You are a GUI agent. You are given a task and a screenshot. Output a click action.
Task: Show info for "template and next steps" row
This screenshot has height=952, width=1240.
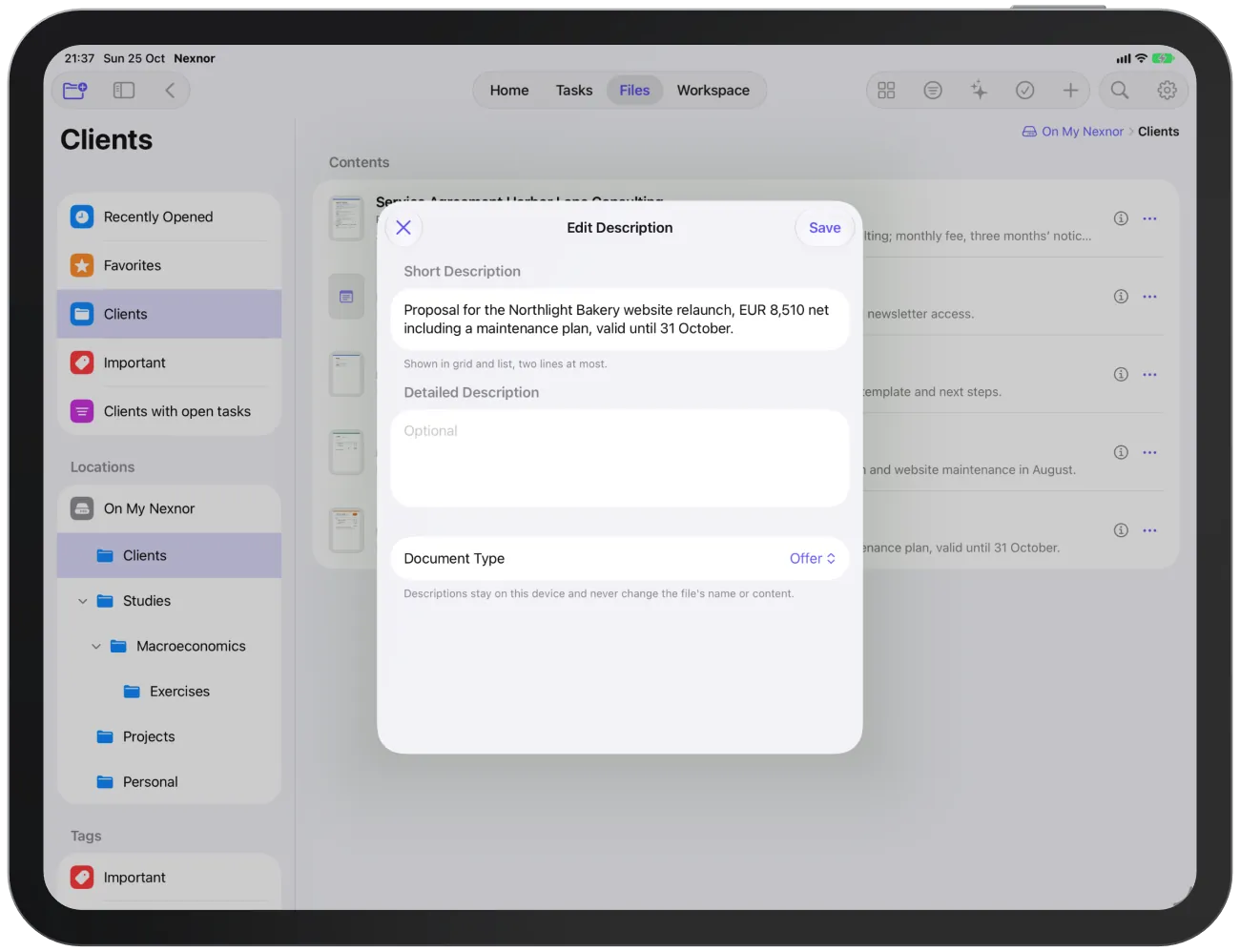pos(1121,375)
